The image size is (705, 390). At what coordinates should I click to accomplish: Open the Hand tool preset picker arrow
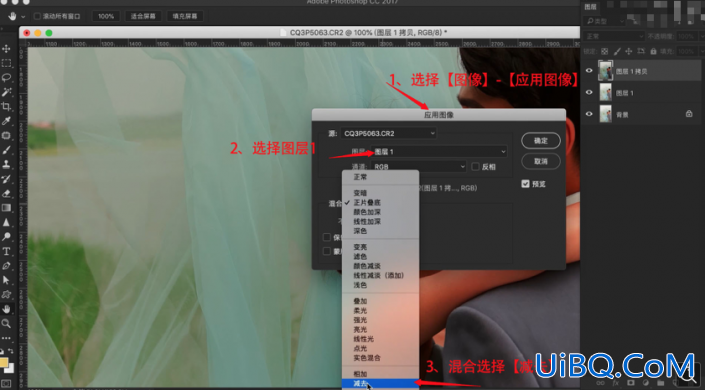(x=23, y=17)
